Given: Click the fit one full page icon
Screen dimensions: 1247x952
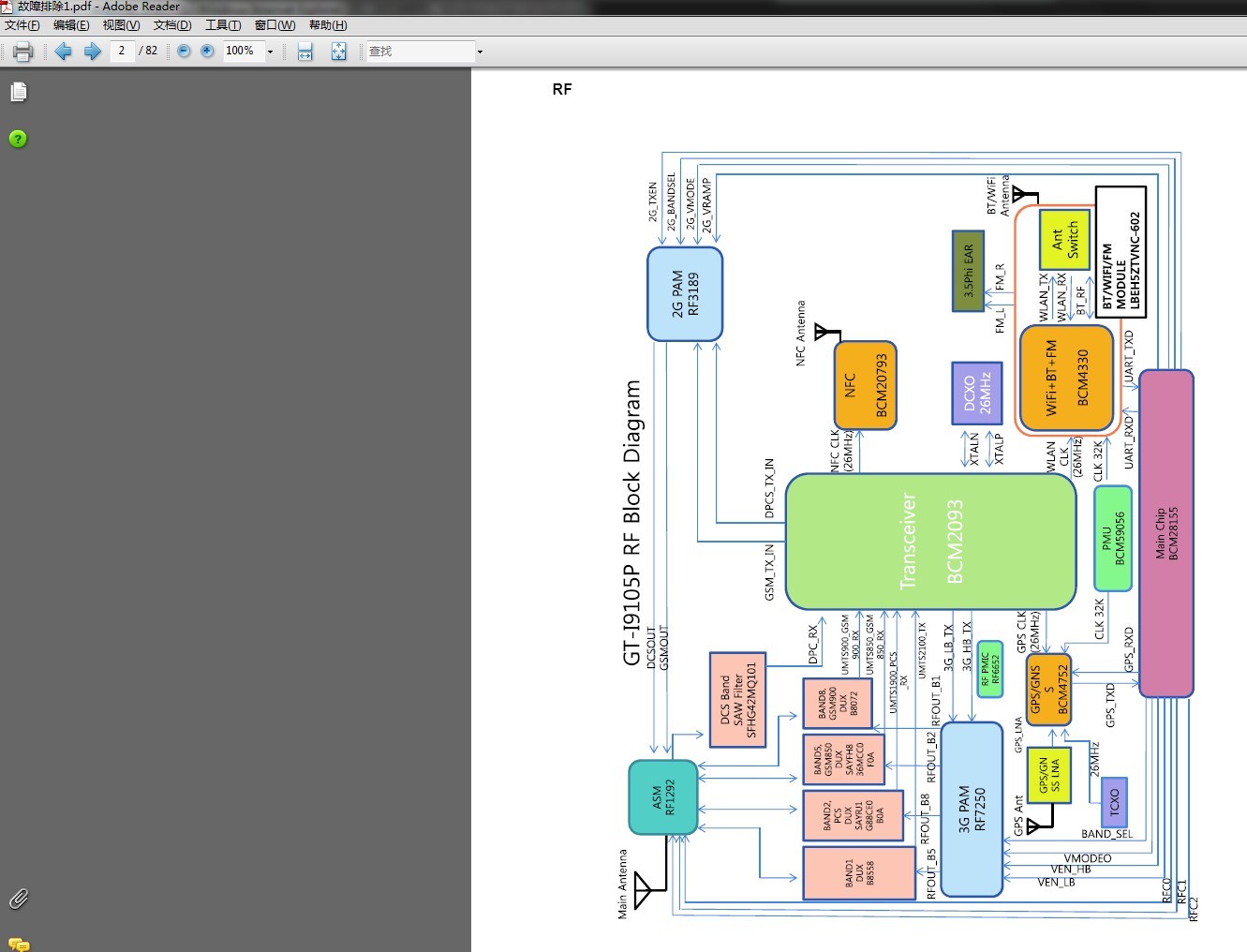Looking at the screenshot, I should [x=339, y=52].
